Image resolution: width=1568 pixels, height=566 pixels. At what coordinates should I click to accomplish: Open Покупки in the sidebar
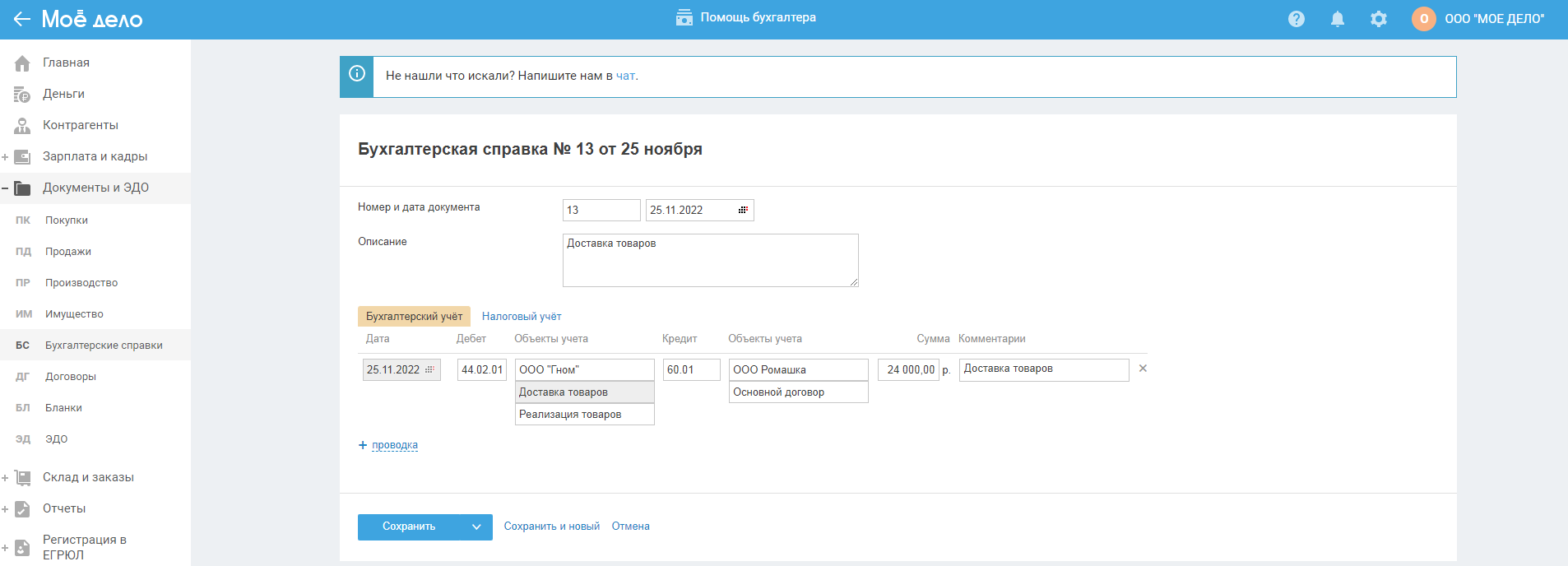point(67,220)
